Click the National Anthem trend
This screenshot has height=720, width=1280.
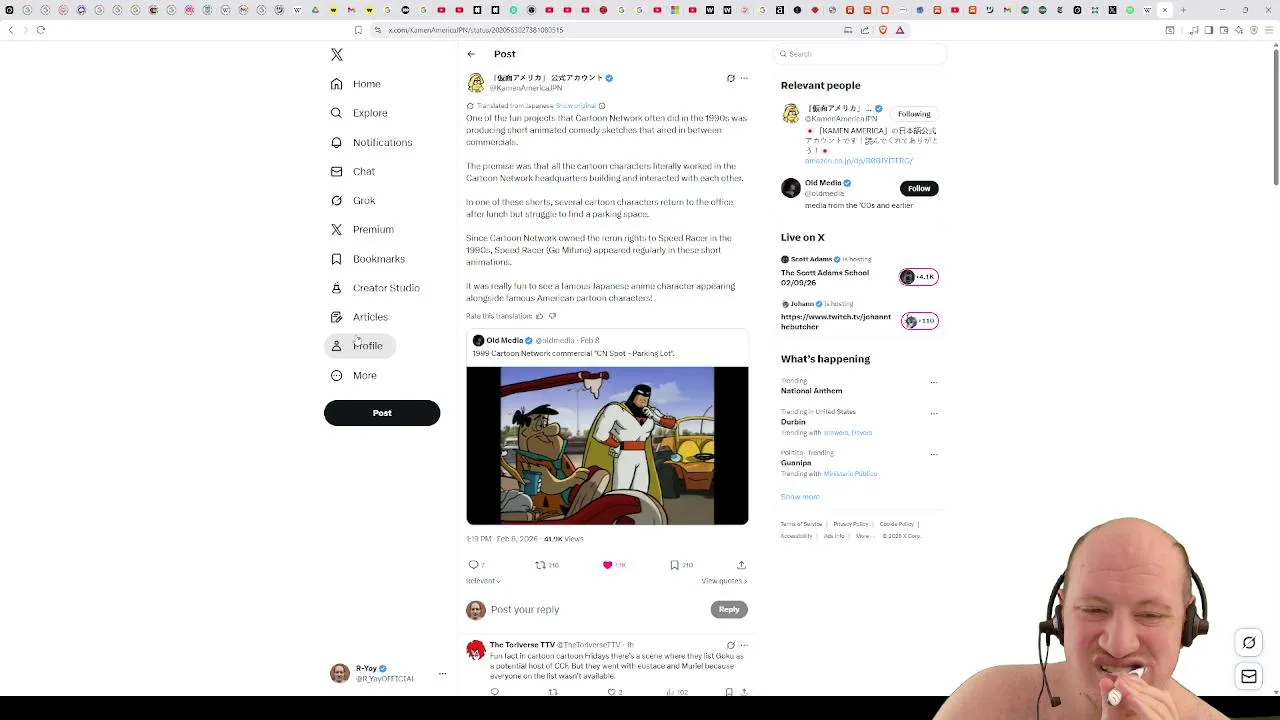pyautogui.click(x=811, y=391)
